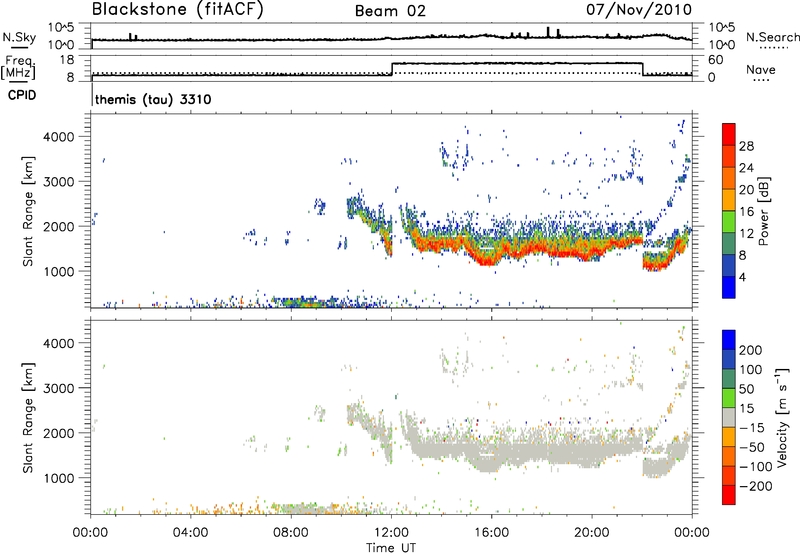Screen dimensions: 800x554
Task: Click the 'Beam 02' header label
Action: [390, 11]
